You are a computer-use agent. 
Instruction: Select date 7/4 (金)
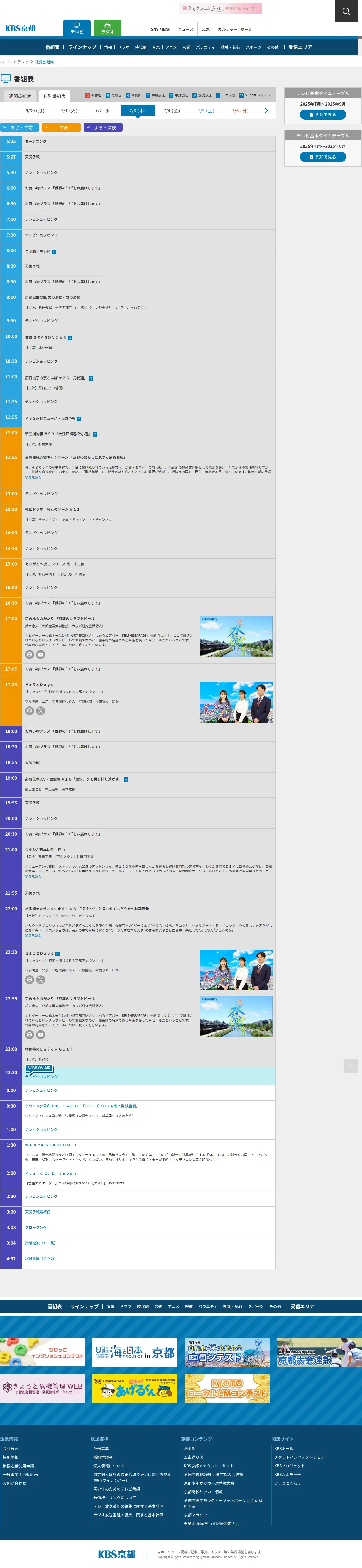point(172,111)
